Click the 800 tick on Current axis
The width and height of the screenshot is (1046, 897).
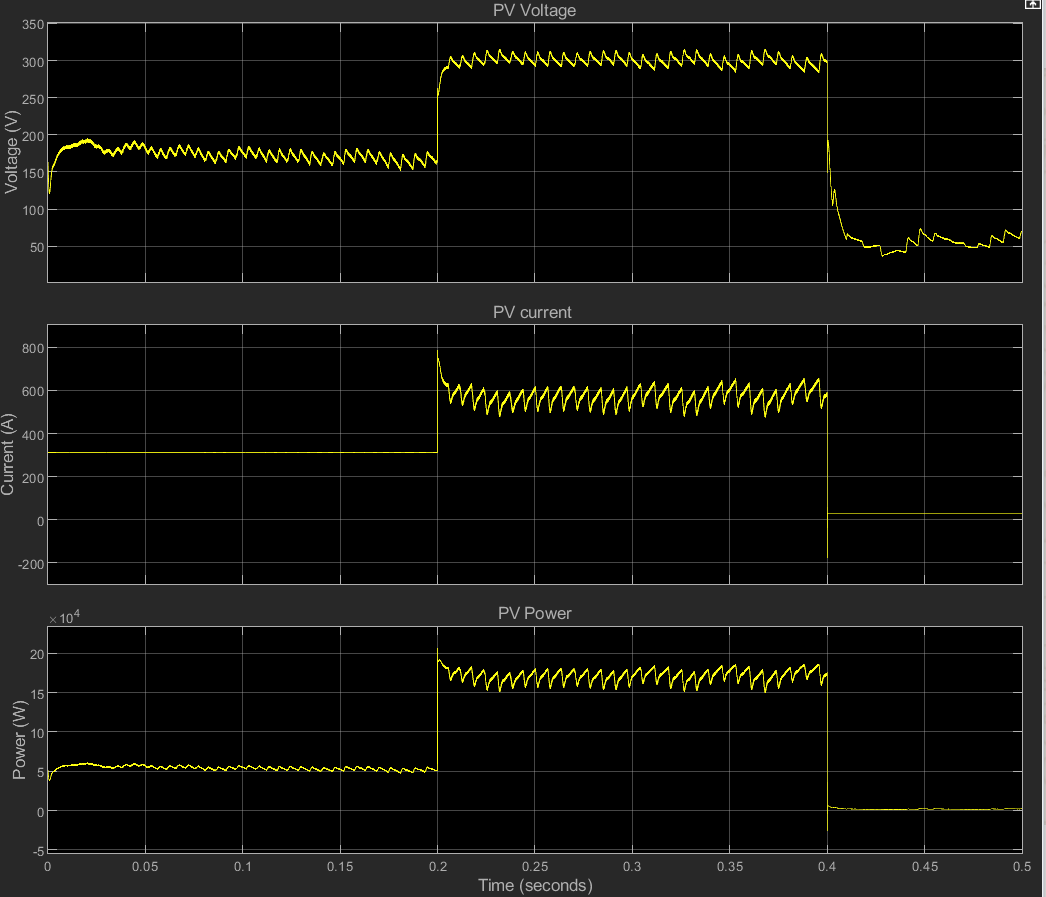33,348
